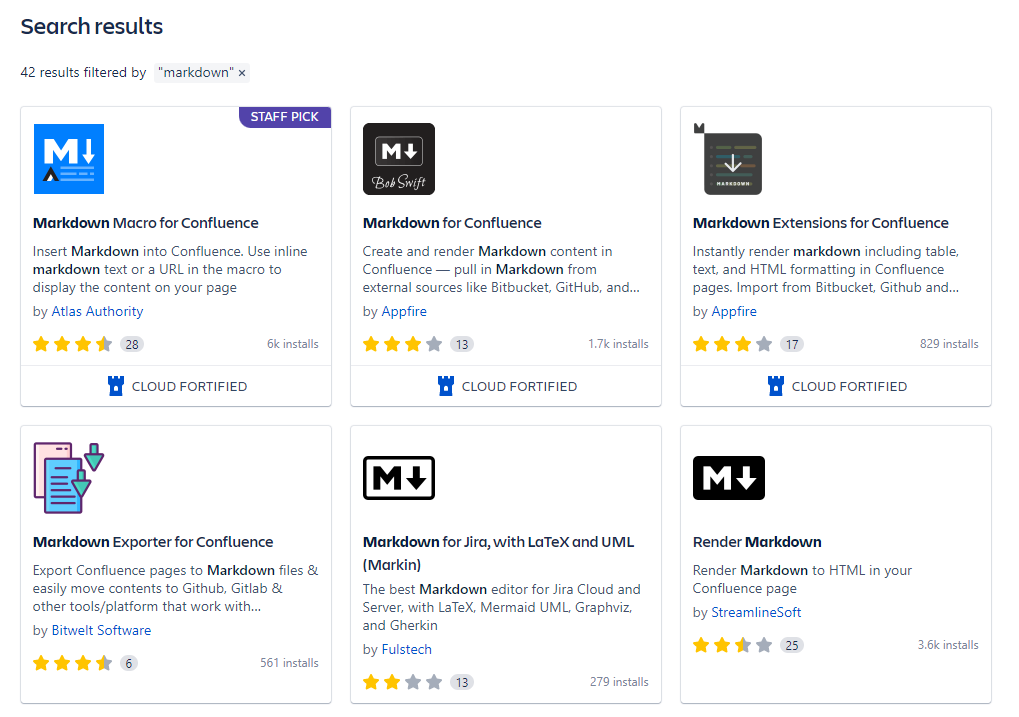Click description "The best Markdown editor for Jira Cloud"
Screen dimensions: 1019x717
502,608
